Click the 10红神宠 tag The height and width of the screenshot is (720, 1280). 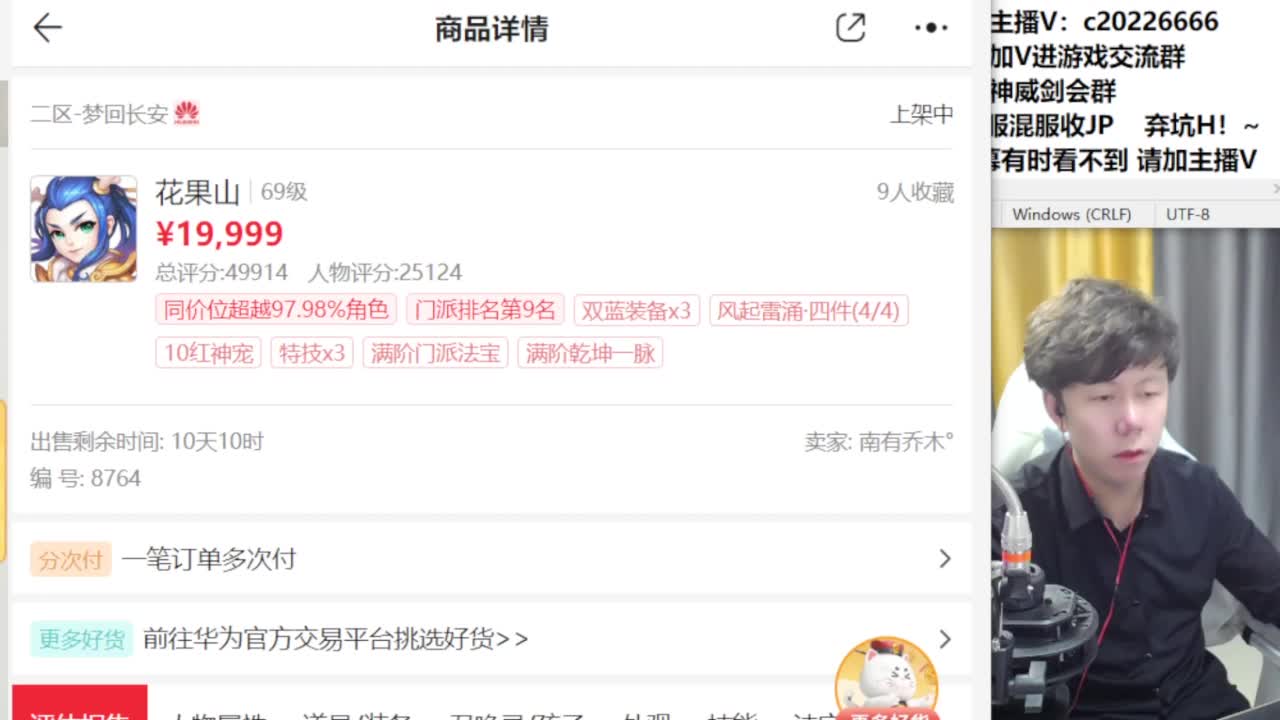point(208,353)
